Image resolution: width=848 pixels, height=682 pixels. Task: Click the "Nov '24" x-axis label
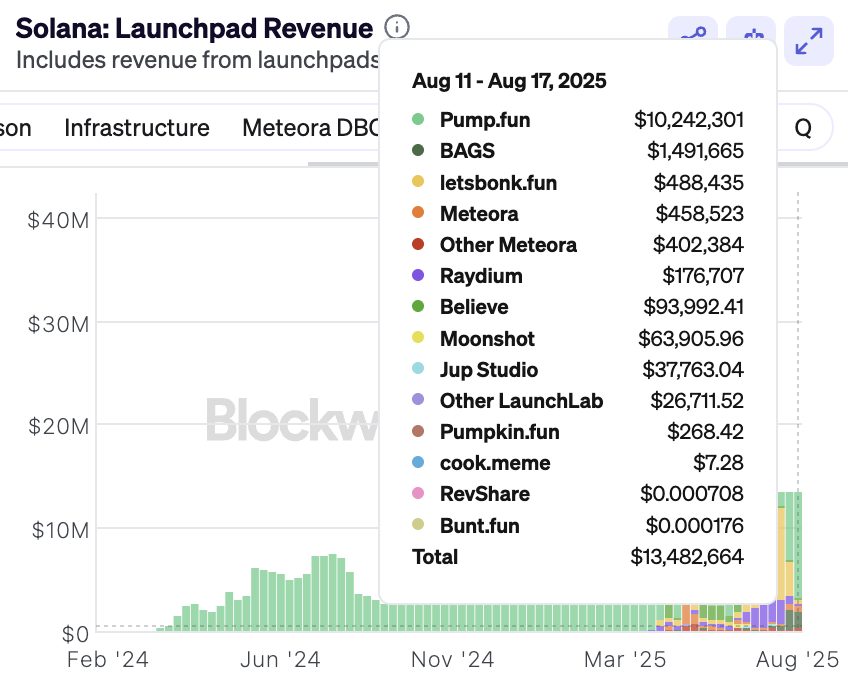453,660
